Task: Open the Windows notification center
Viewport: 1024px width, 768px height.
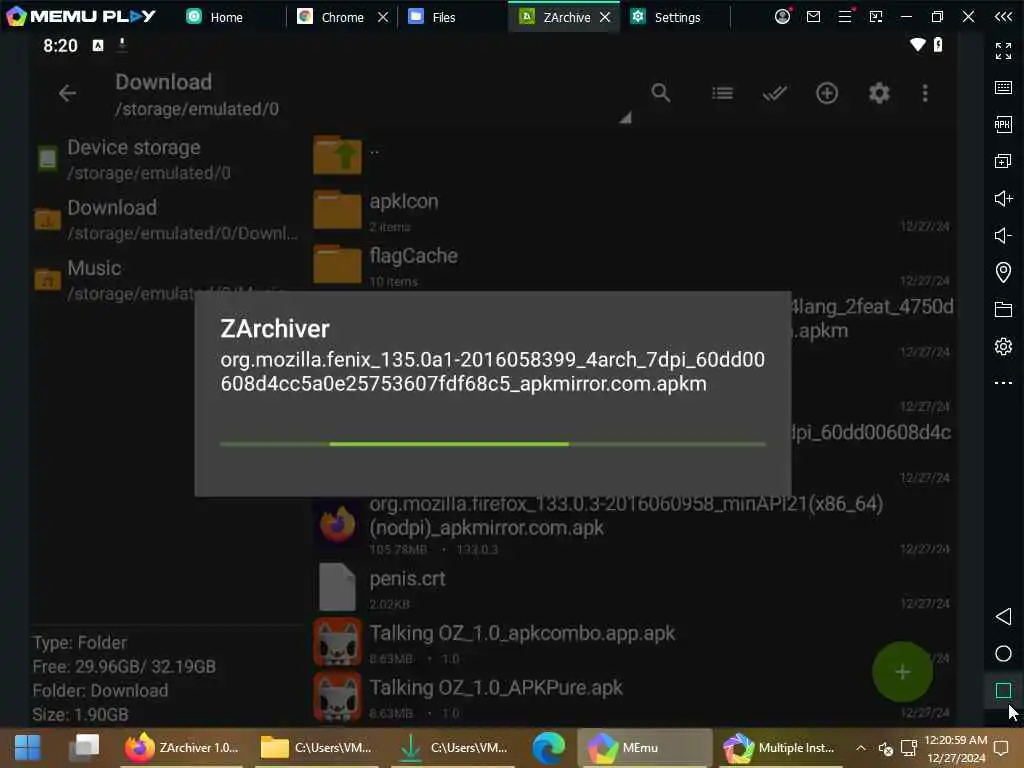Action: (1001, 748)
